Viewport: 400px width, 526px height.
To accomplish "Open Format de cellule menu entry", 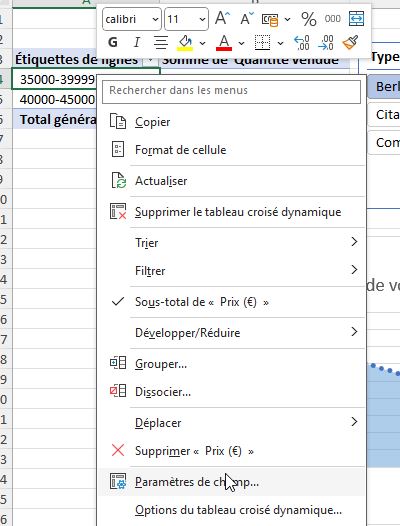I will [232, 150].
